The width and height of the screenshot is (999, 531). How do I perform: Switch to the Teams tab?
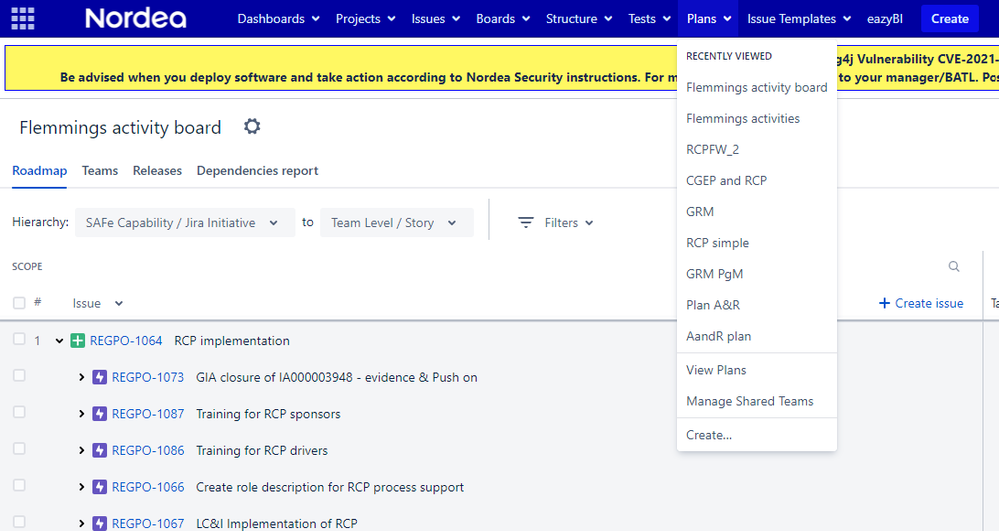point(100,171)
